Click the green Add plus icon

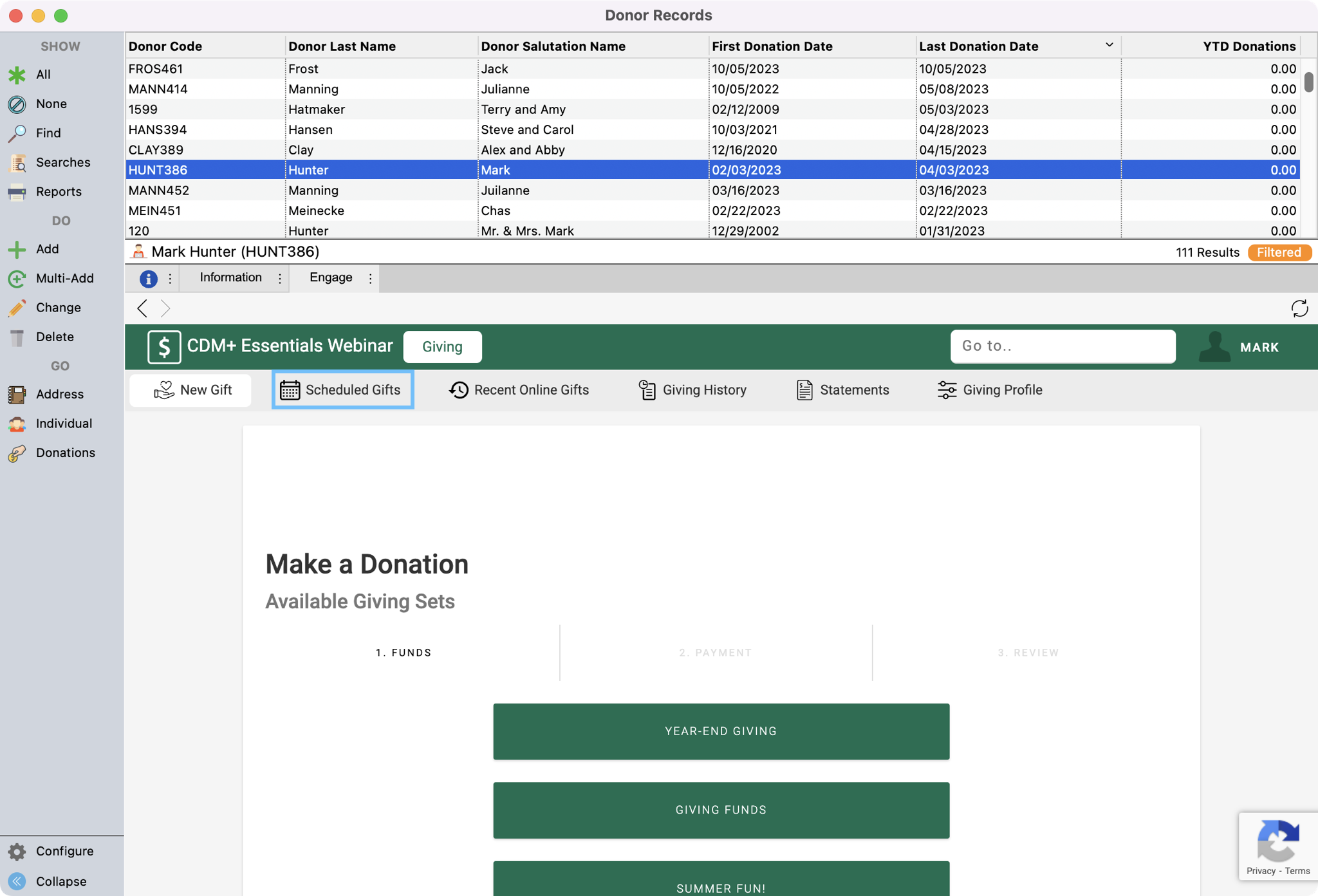click(17, 249)
